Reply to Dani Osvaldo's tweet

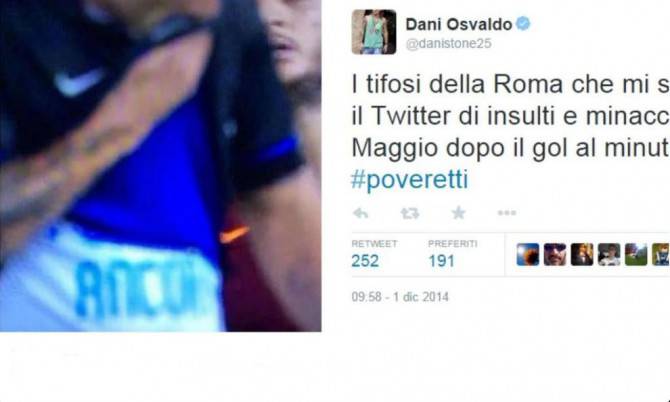click(x=361, y=213)
